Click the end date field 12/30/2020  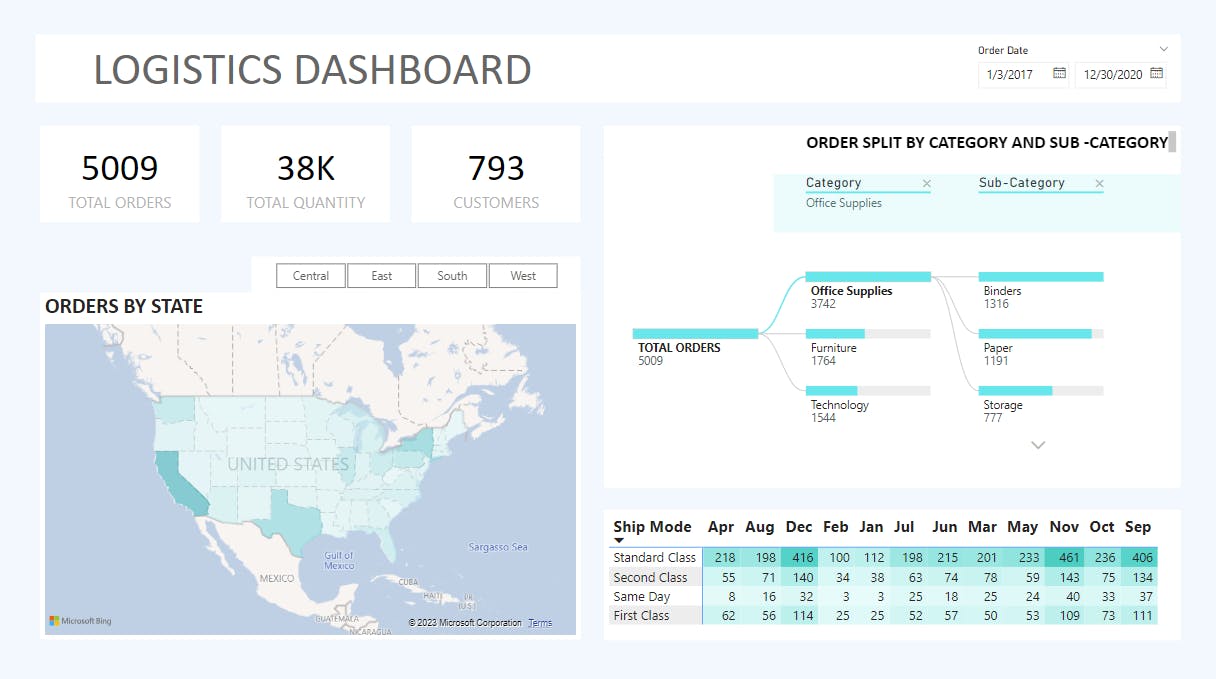(1110, 75)
